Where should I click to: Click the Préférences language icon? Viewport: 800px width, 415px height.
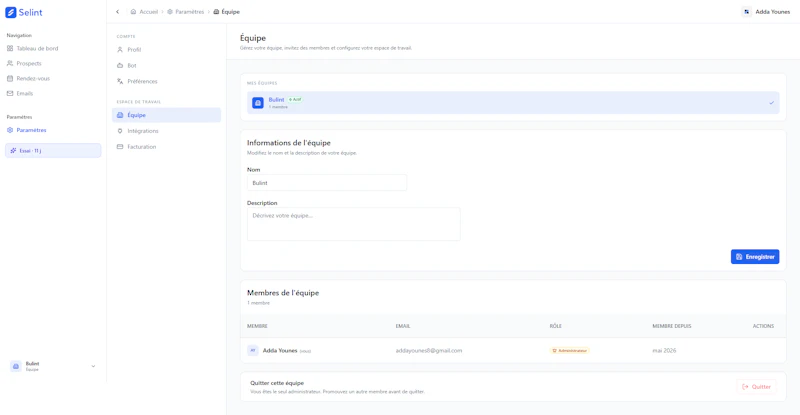(x=120, y=81)
